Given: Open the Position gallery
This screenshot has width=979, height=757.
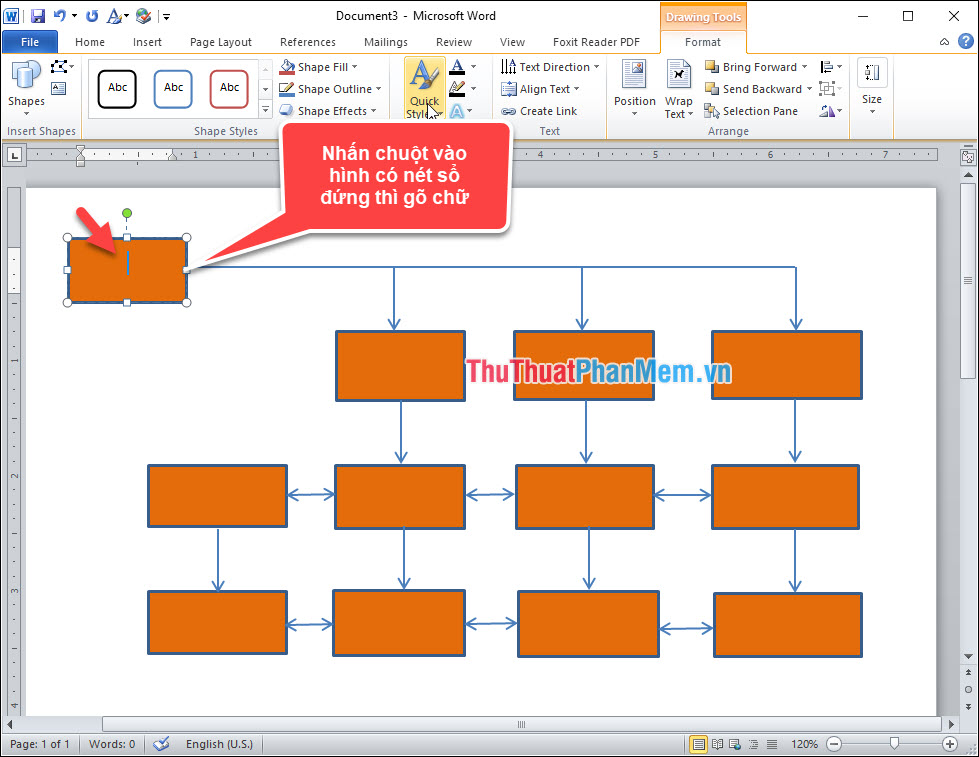Looking at the screenshot, I should coord(634,88).
